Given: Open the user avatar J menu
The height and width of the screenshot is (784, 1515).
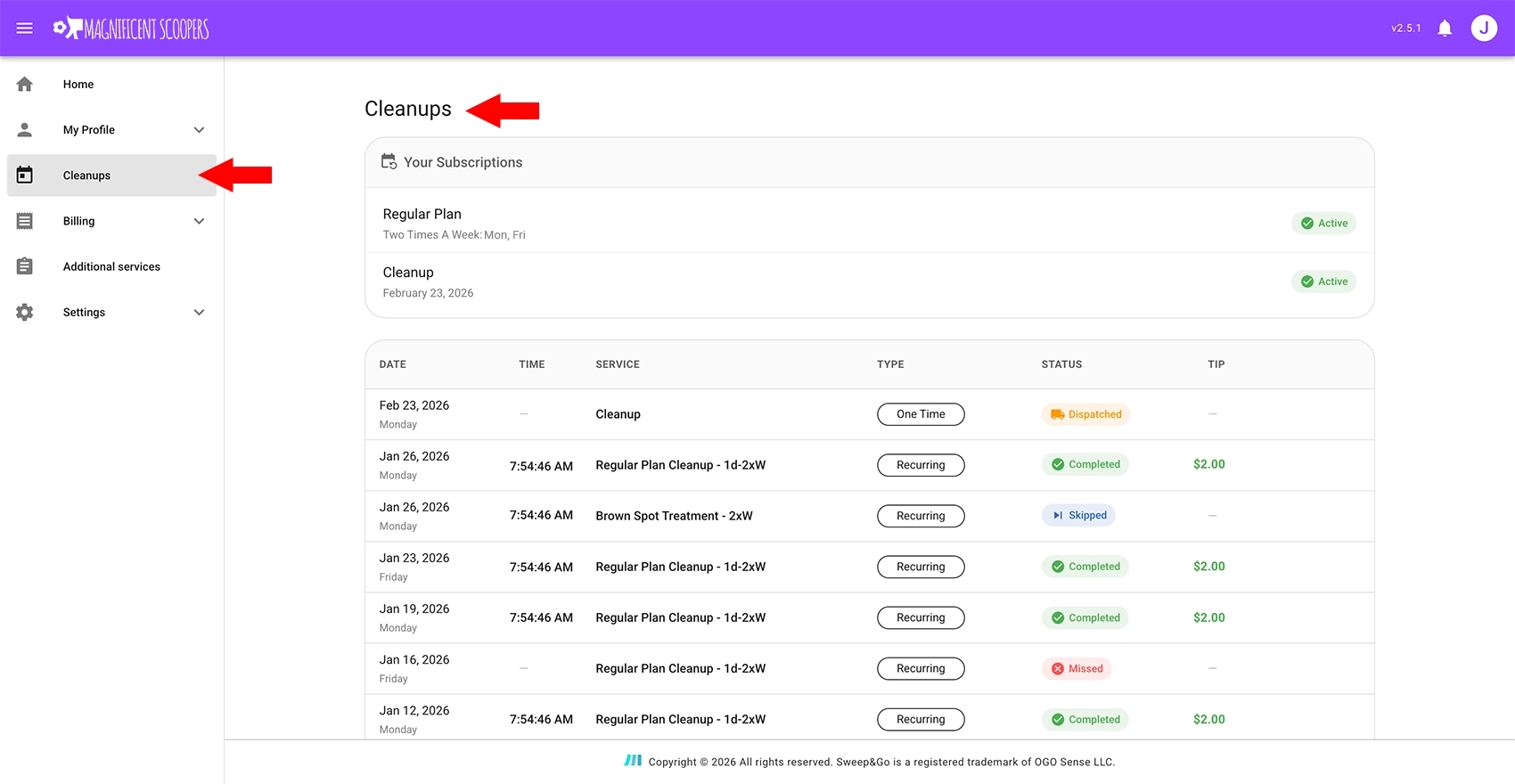Looking at the screenshot, I should tap(1484, 29).
